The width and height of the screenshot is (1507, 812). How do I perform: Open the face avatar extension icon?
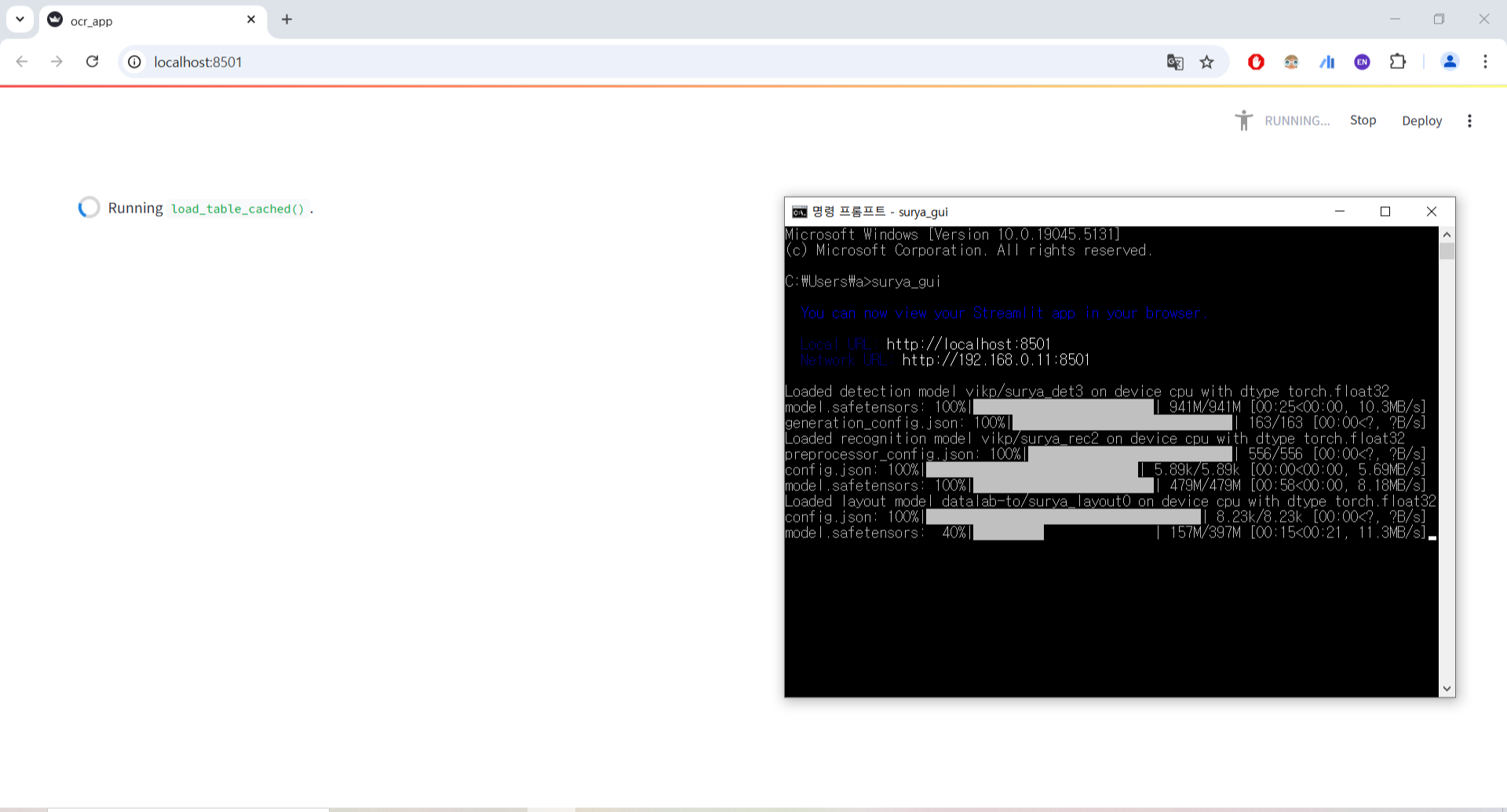[x=1291, y=62]
